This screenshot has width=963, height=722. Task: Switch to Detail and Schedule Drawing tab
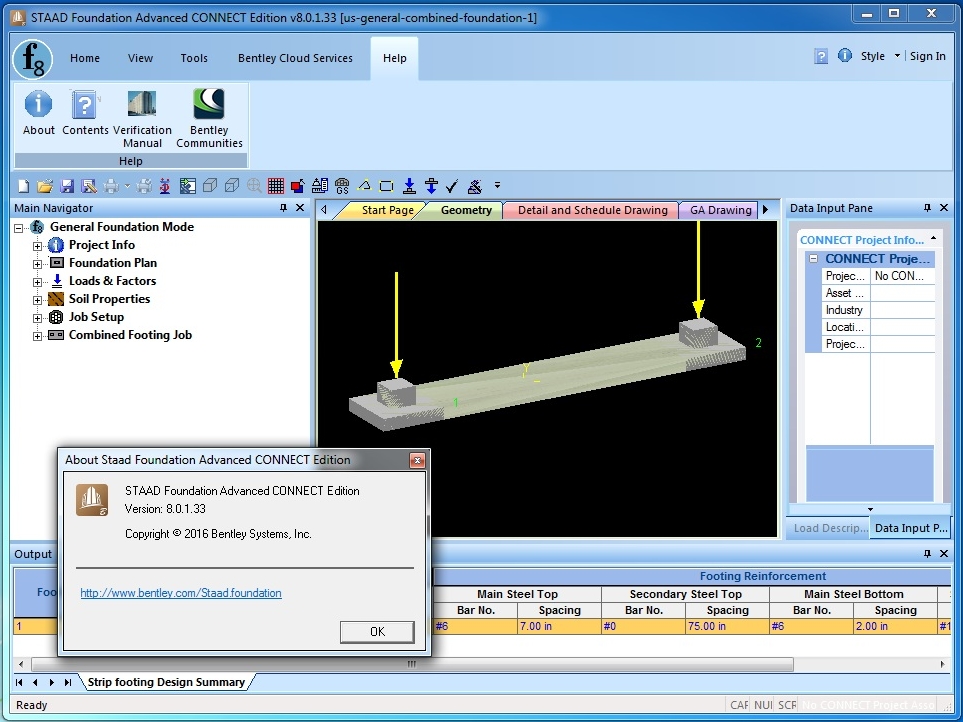tap(593, 210)
